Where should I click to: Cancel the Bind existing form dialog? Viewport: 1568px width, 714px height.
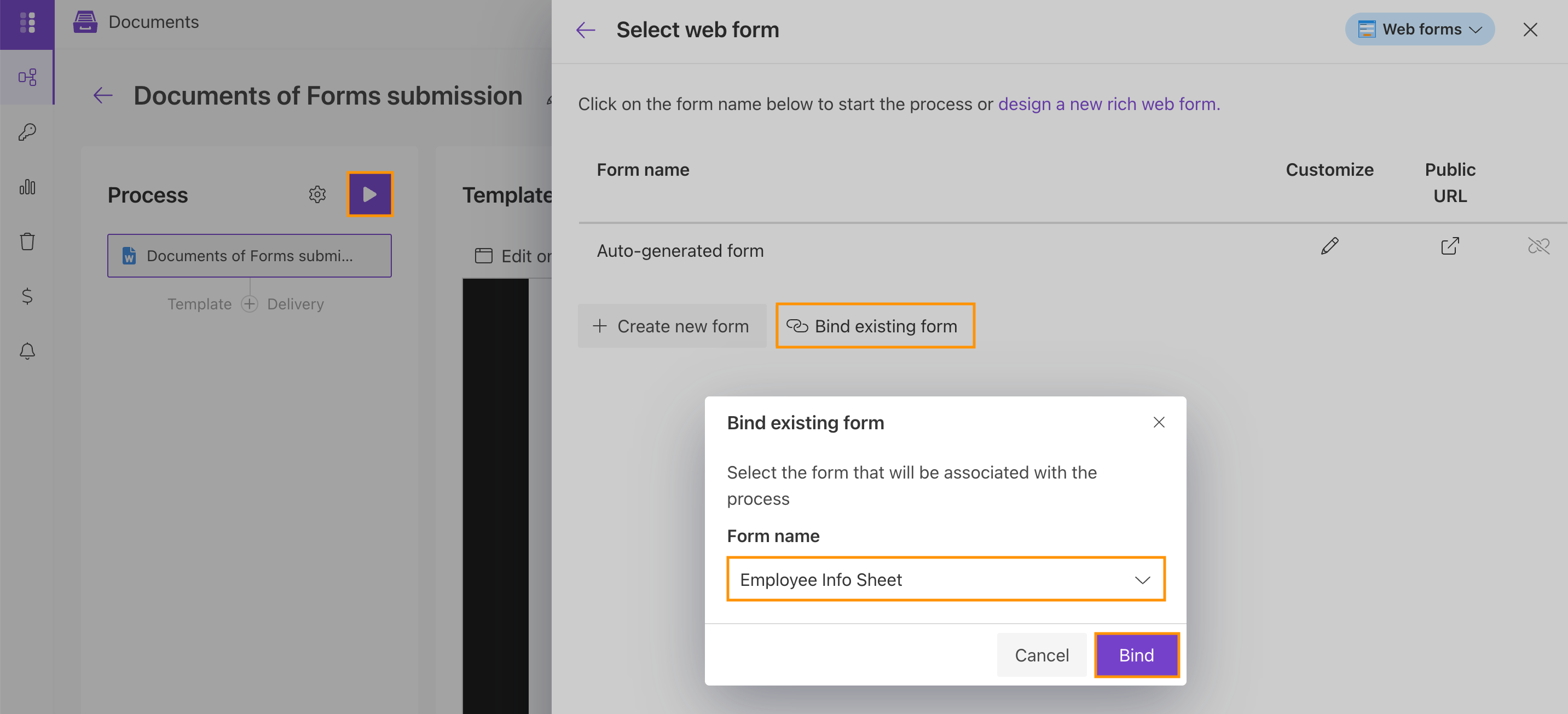[1042, 655]
